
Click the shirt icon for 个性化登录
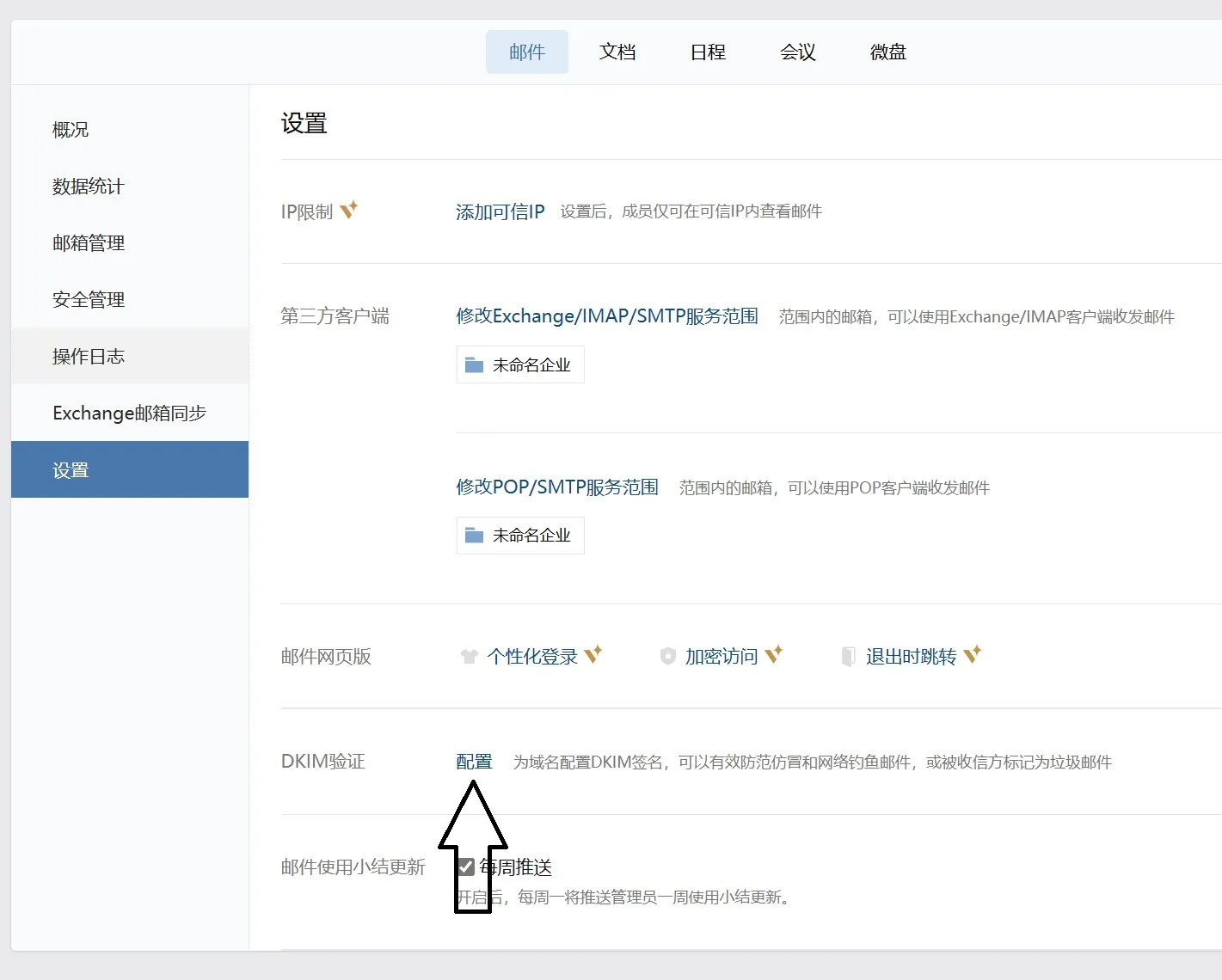click(469, 657)
